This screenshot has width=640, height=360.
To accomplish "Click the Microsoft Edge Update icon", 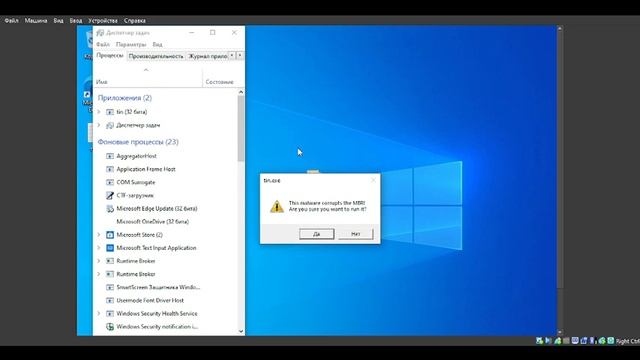I will click(x=110, y=209).
